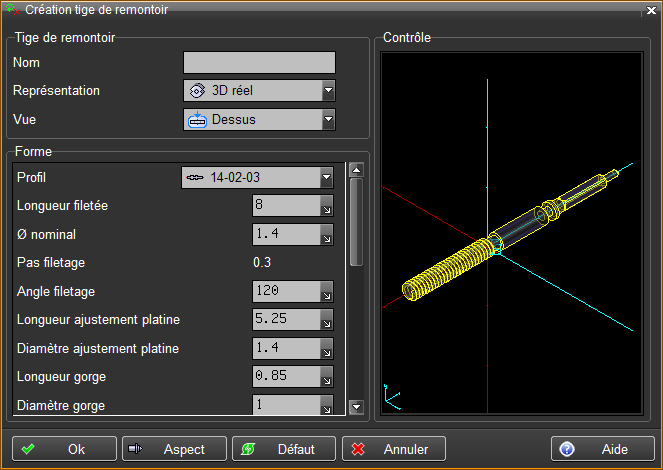
Task: Click the 3D réel representation icon
Action: (197, 91)
